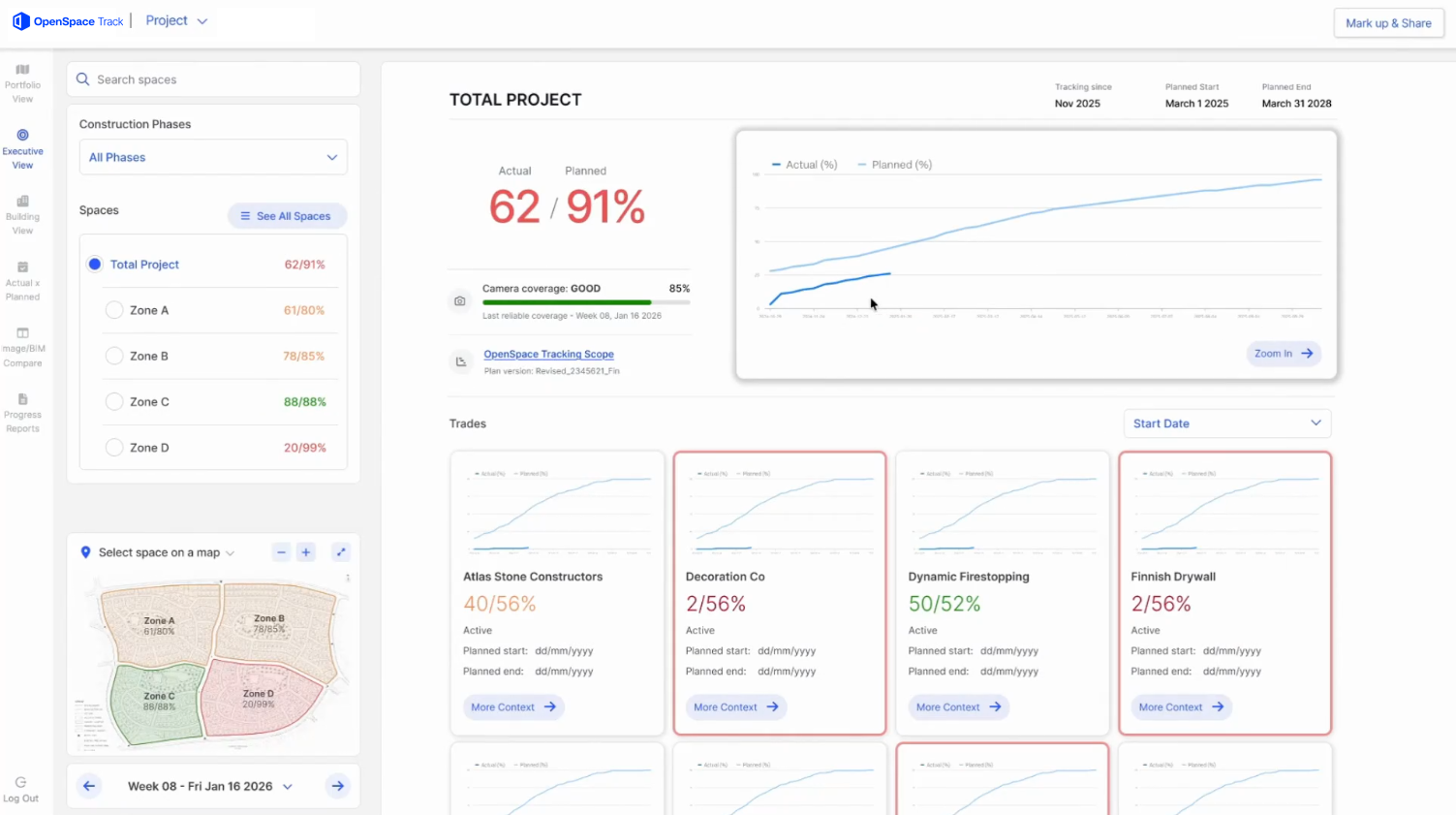Open the Week 08 date dropdown
This screenshot has height=815, width=1456.
[210, 786]
